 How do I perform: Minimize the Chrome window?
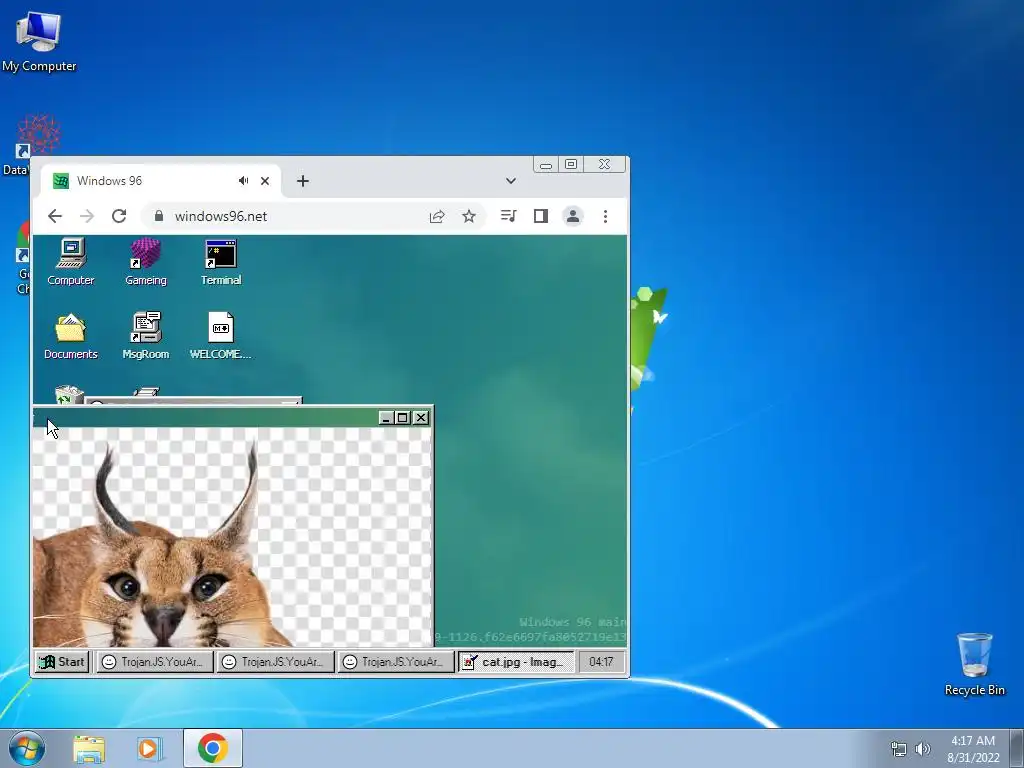coord(546,165)
